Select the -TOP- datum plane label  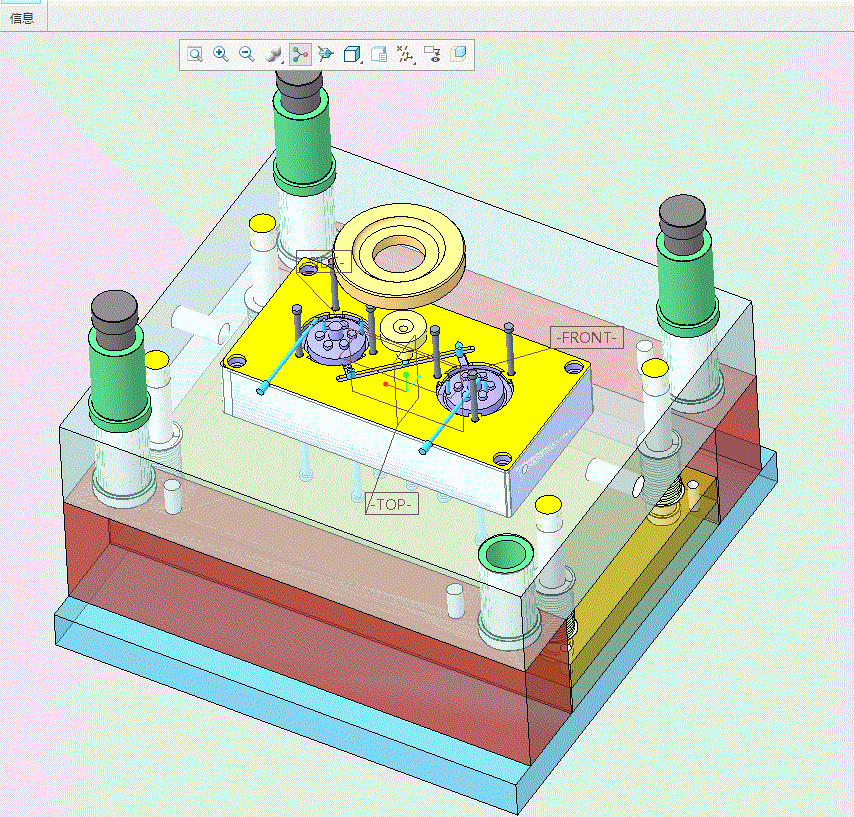point(392,504)
